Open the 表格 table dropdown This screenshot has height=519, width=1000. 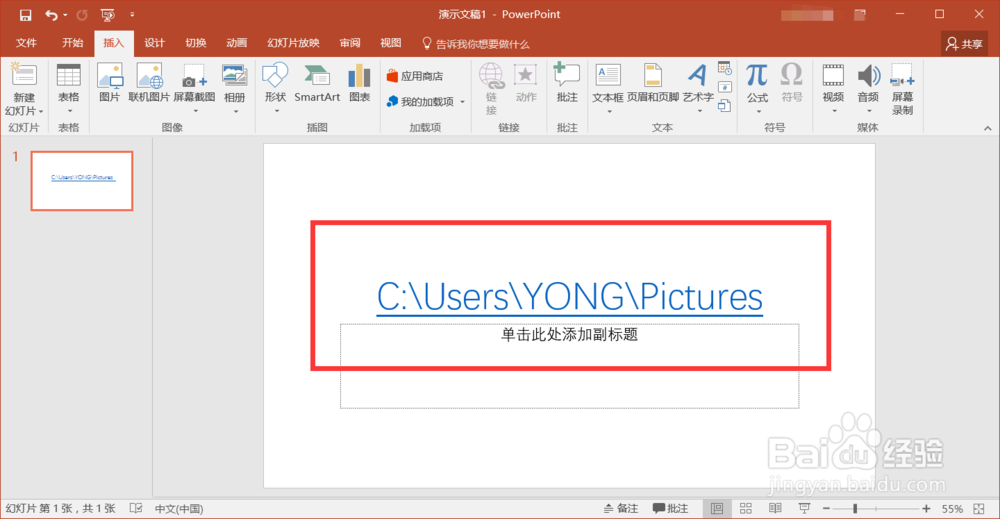click(69, 89)
